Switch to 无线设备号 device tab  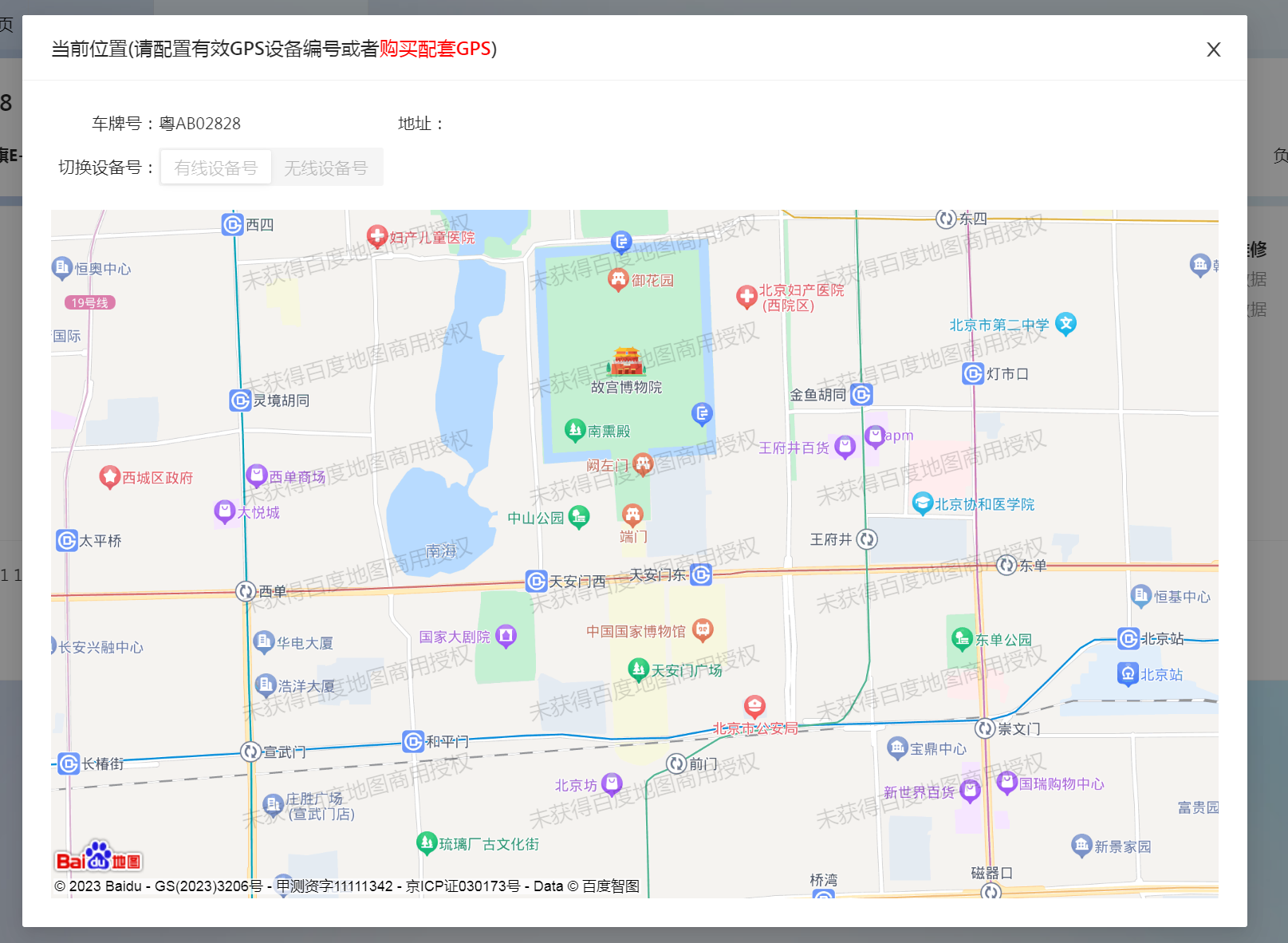tap(326, 168)
